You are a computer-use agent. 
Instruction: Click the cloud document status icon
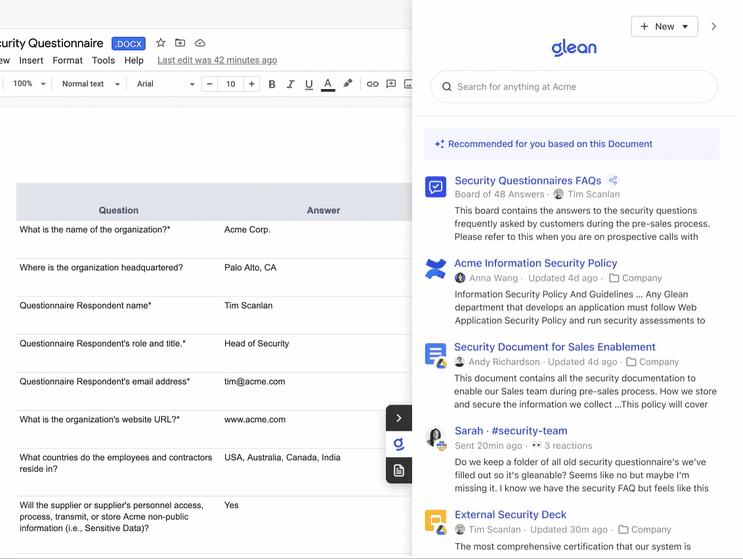click(200, 43)
